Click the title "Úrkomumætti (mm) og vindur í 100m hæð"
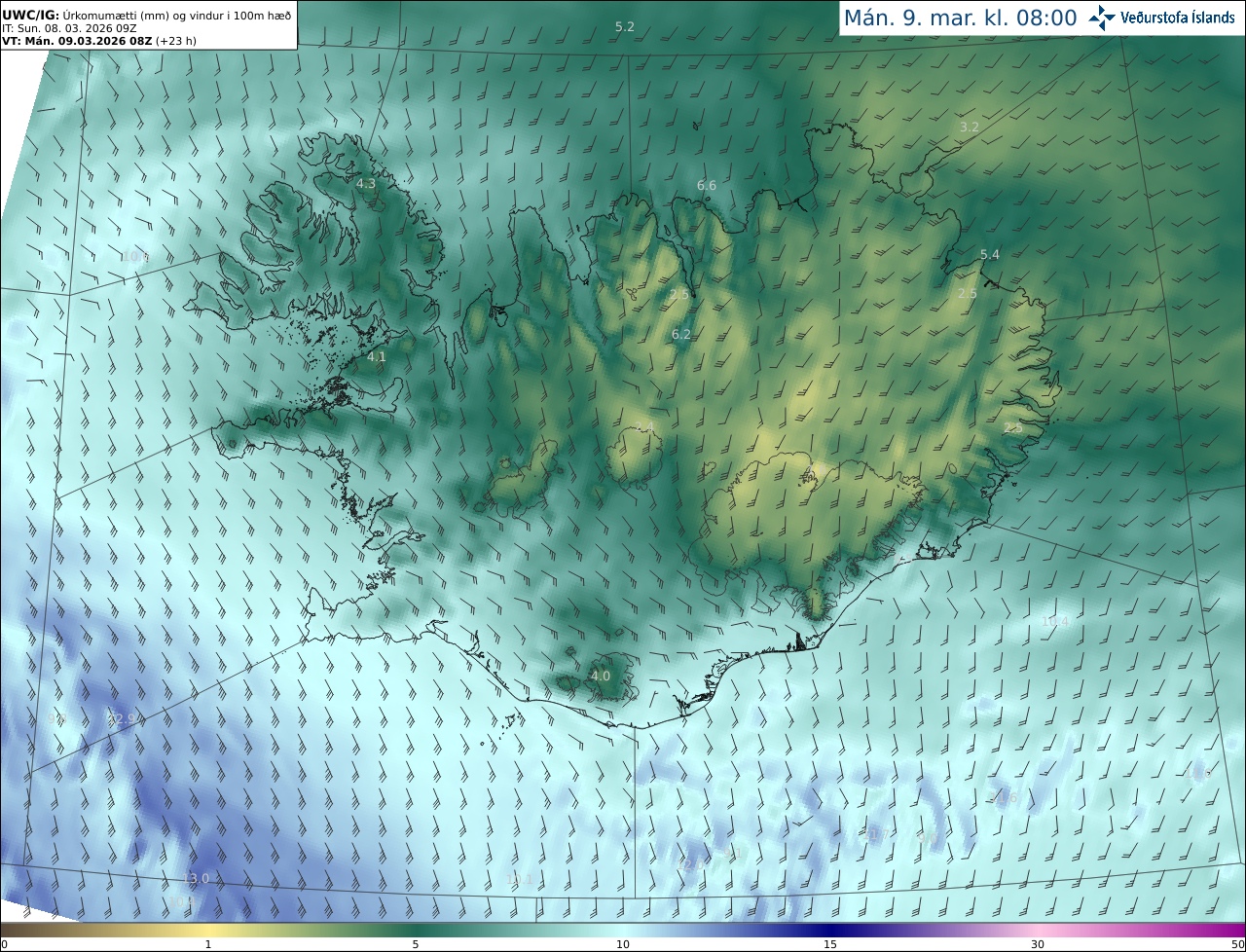Image resolution: width=1246 pixels, height=952 pixels. click(177, 15)
